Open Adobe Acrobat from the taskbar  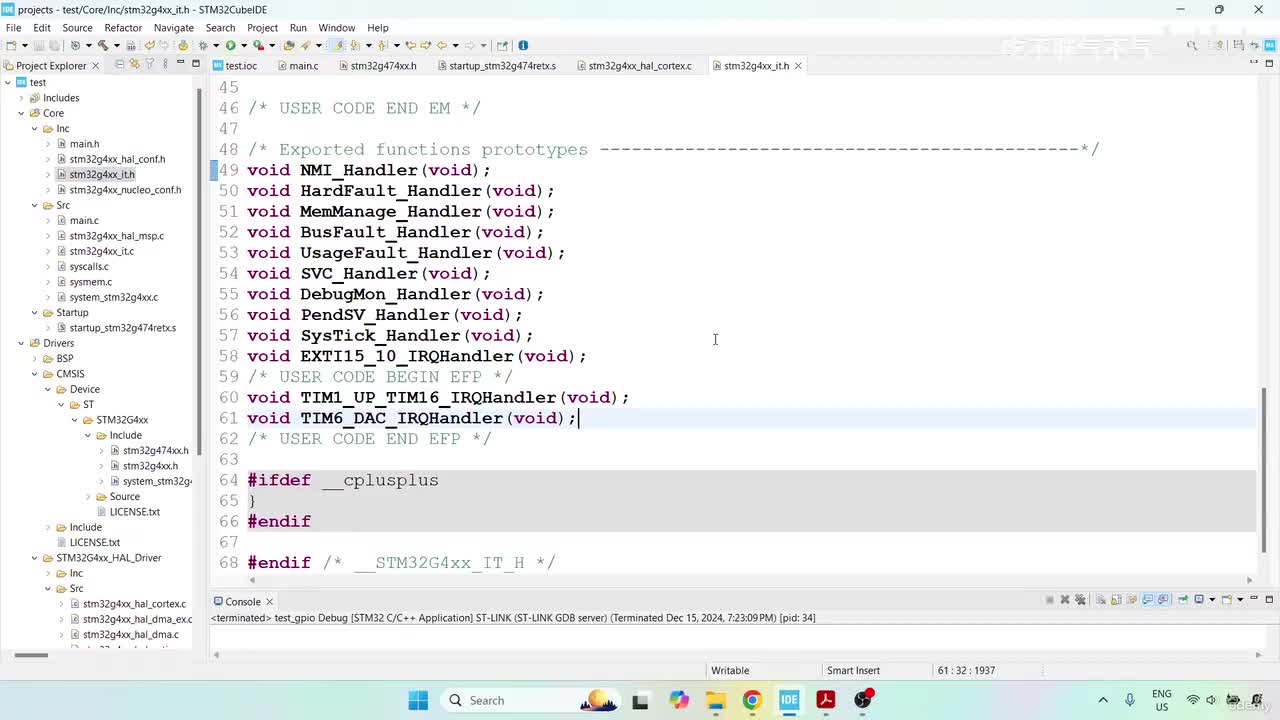tap(826, 700)
